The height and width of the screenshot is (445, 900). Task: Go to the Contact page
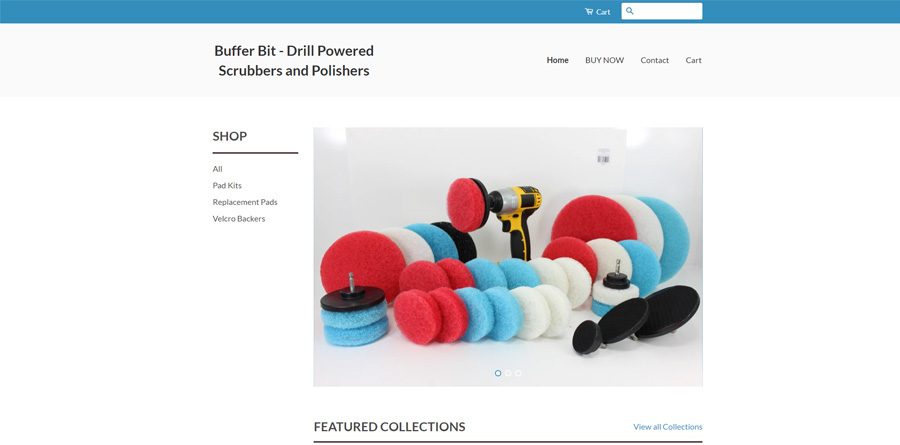(654, 60)
